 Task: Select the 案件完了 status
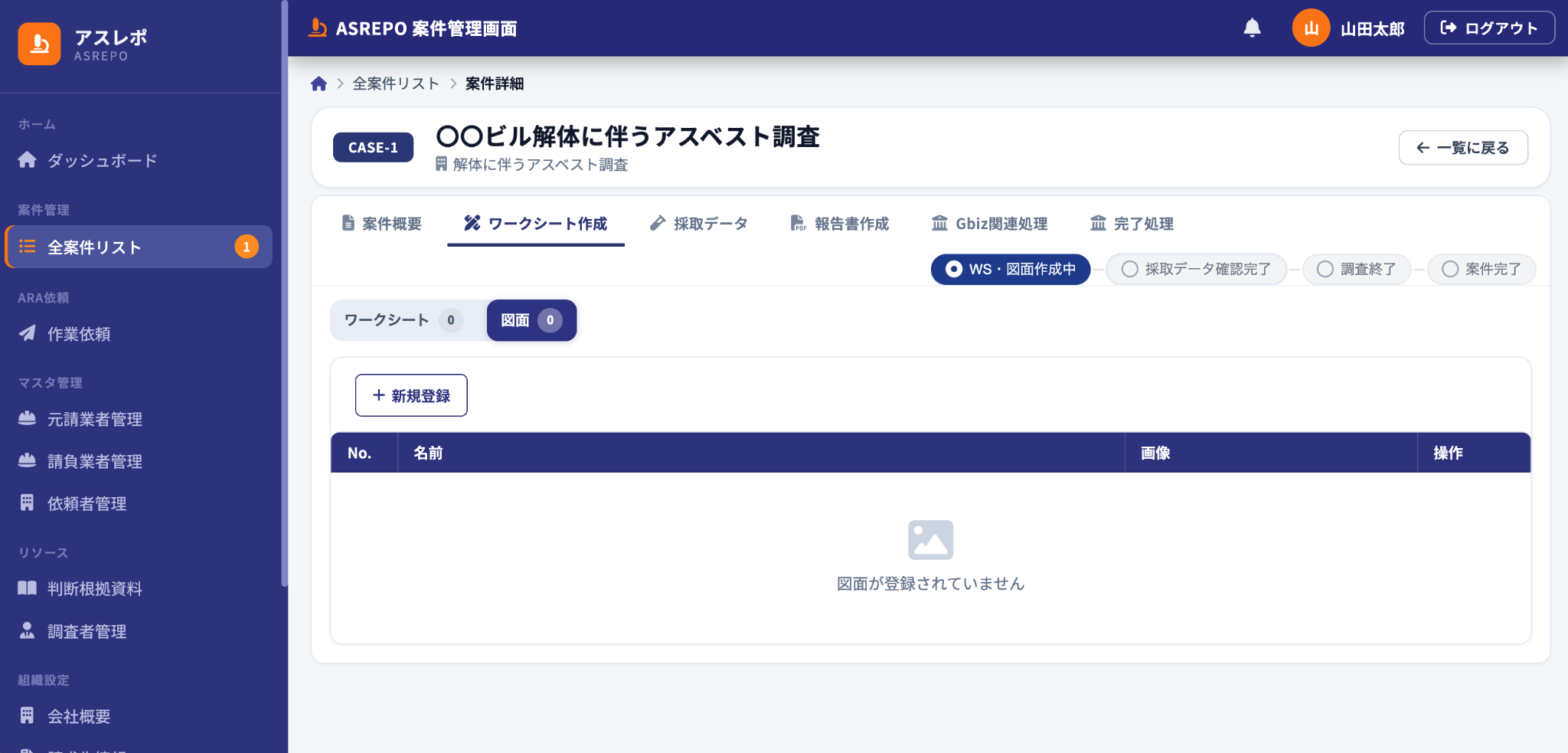[x=1481, y=269]
